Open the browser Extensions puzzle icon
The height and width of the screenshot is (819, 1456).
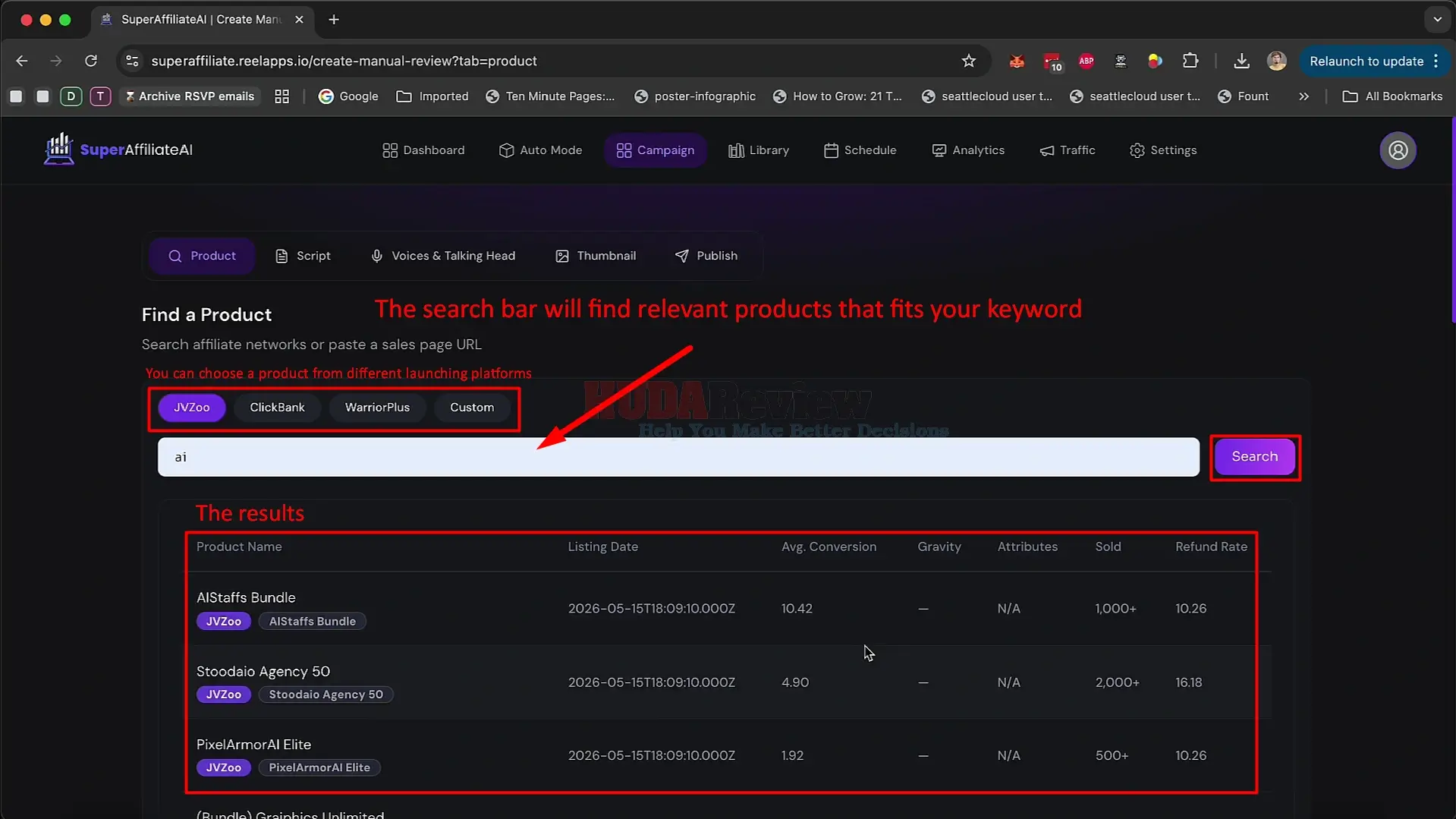pyautogui.click(x=1190, y=61)
